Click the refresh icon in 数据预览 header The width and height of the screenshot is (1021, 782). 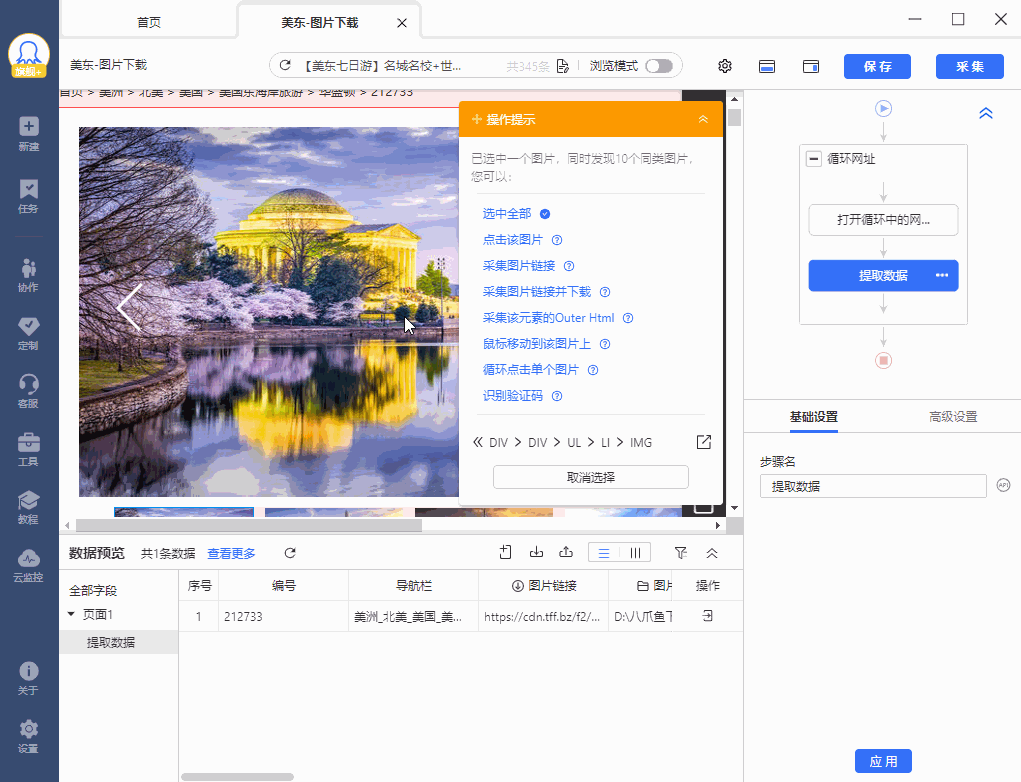click(290, 553)
